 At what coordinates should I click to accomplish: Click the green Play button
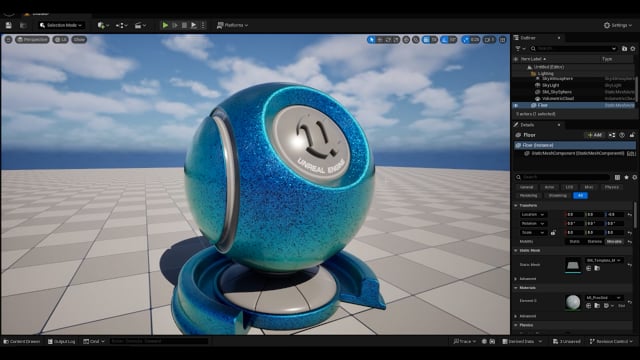coord(165,25)
